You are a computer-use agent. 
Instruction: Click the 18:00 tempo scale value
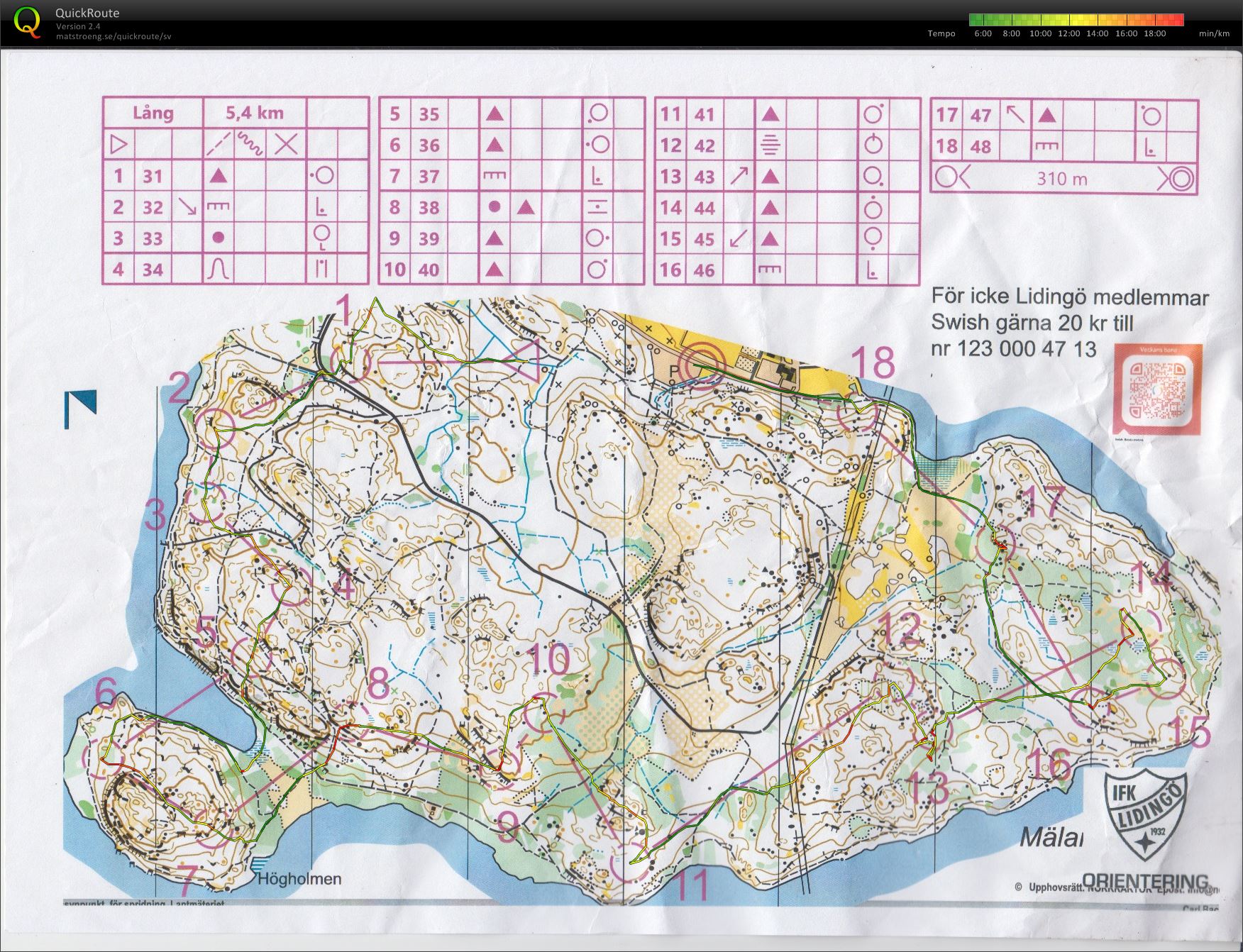[x=1154, y=33]
